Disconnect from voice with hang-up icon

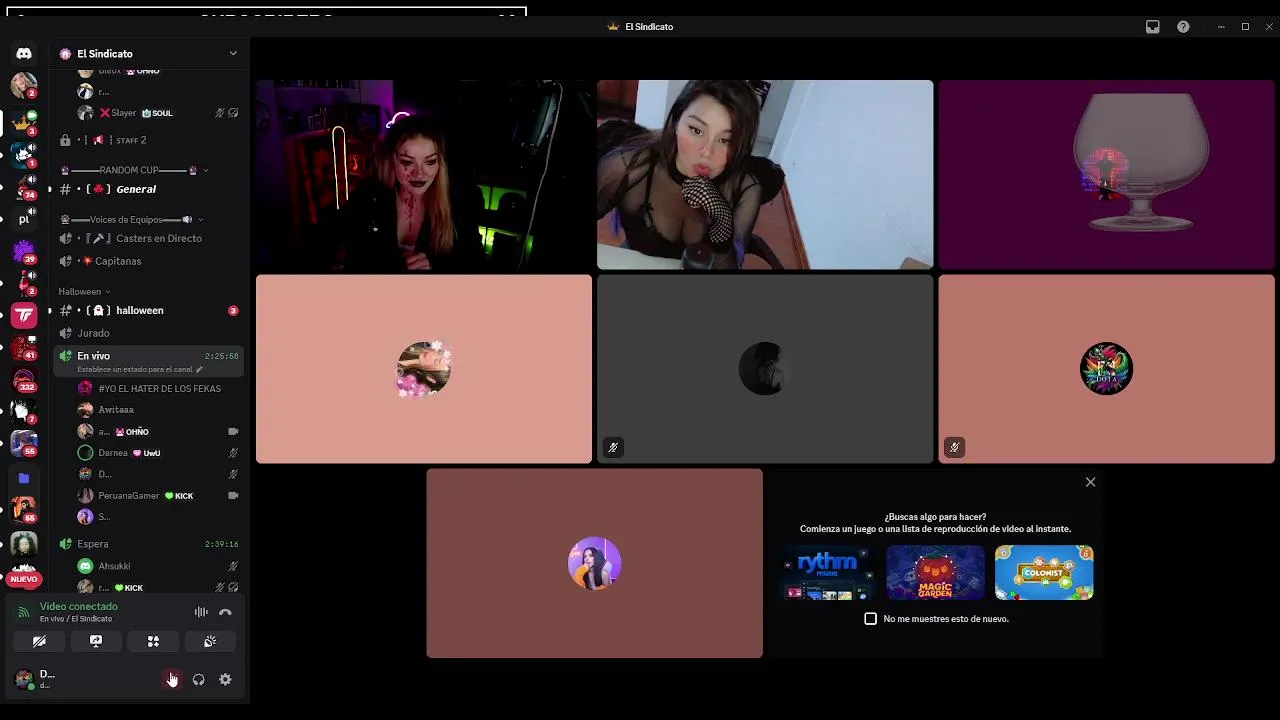[x=225, y=612]
